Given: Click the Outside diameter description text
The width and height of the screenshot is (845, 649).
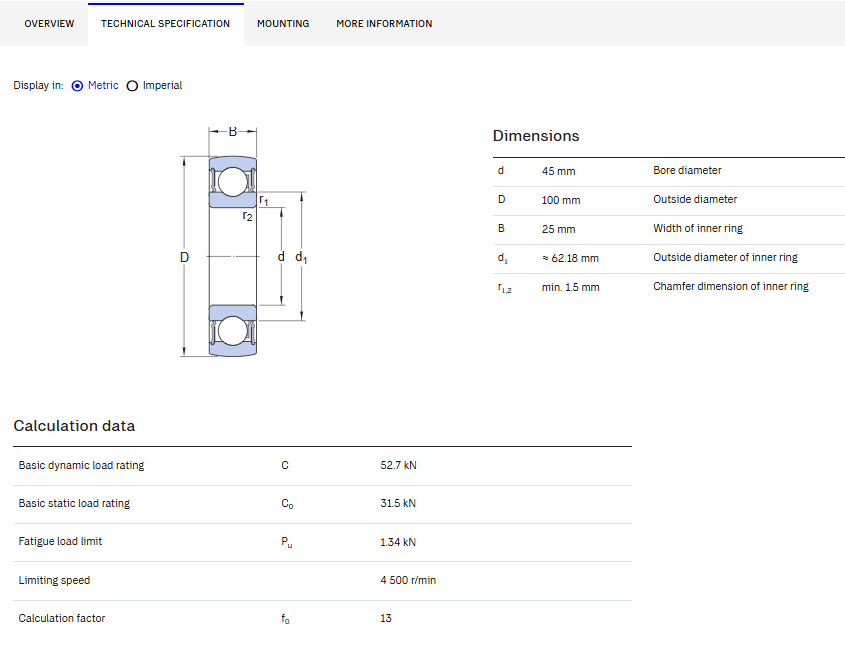Looking at the screenshot, I should [x=695, y=199].
